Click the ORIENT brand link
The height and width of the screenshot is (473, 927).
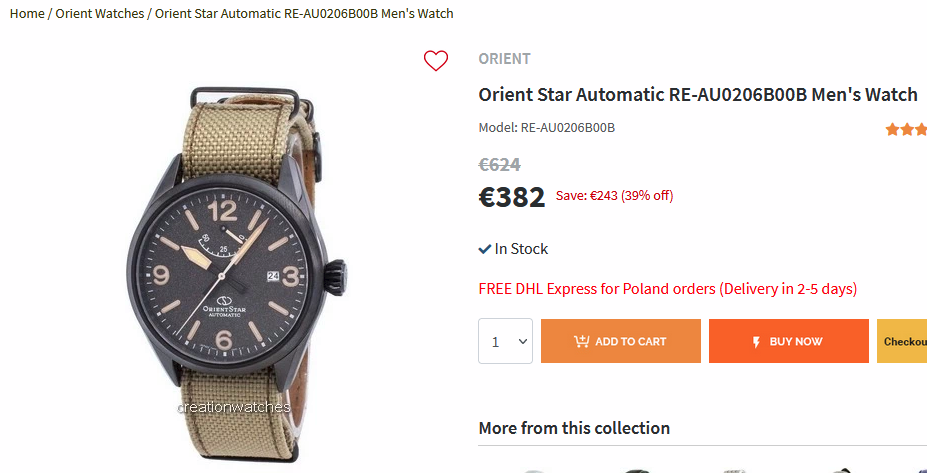504,59
